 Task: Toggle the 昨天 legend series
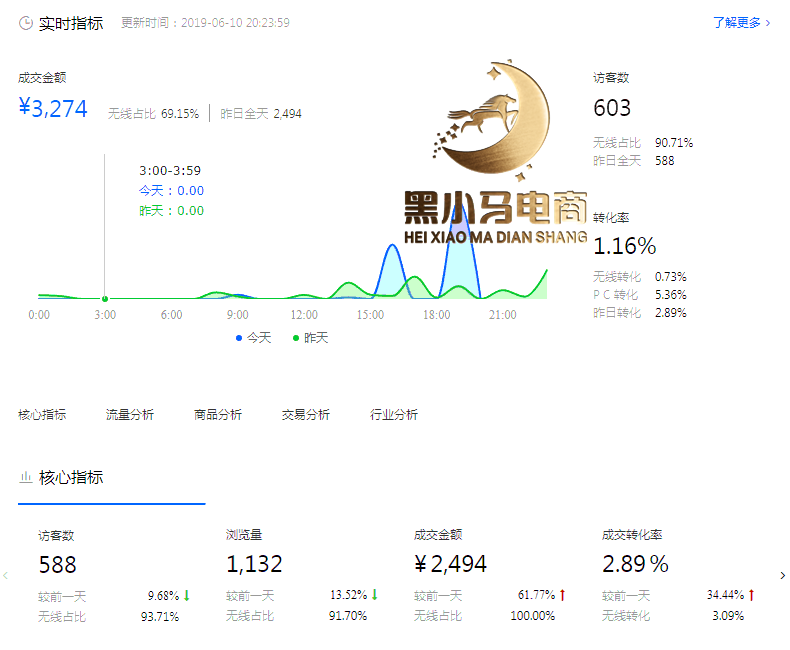[x=310, y=338]
